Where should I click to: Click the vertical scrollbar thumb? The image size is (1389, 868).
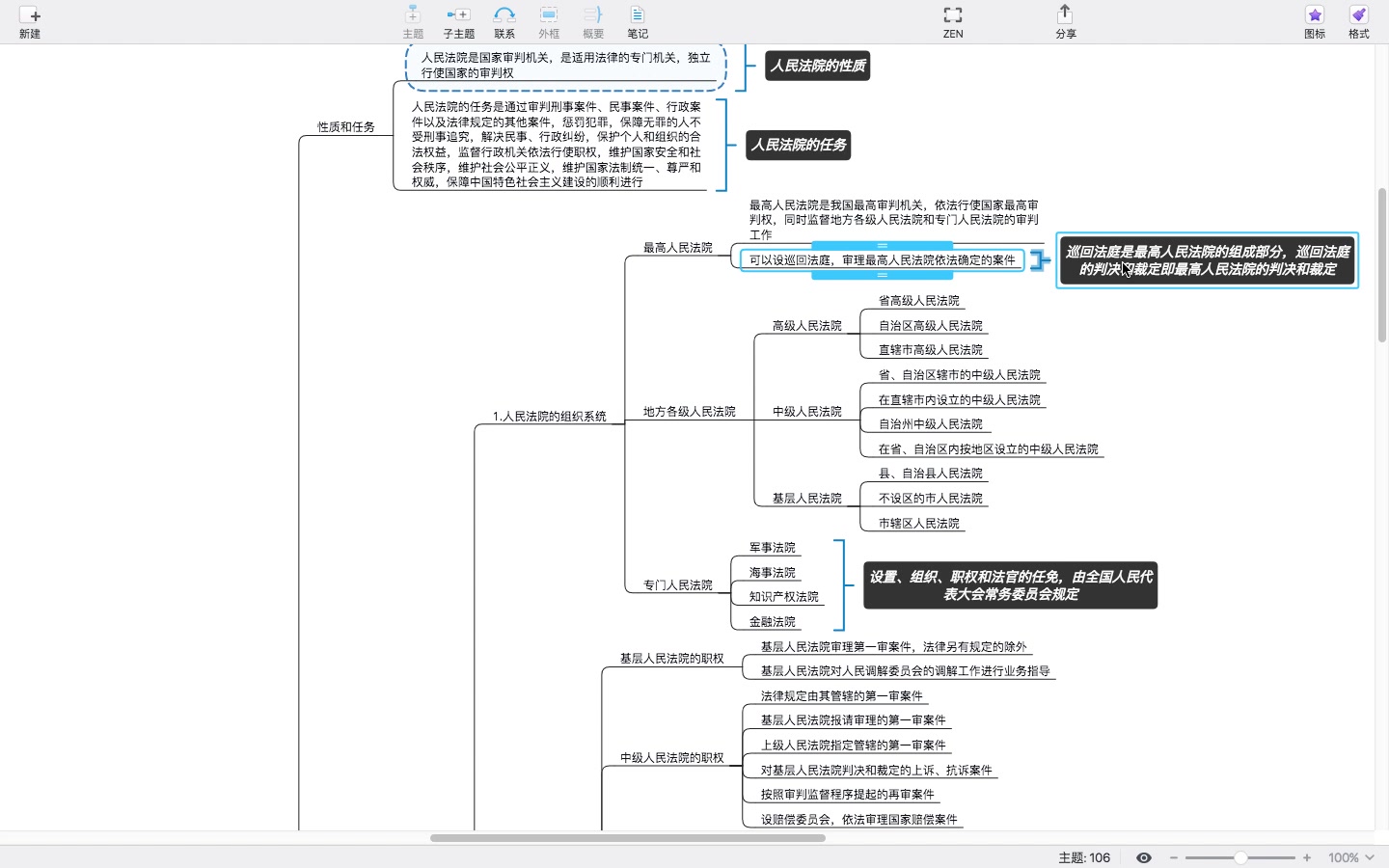(x=1382, y=265)
